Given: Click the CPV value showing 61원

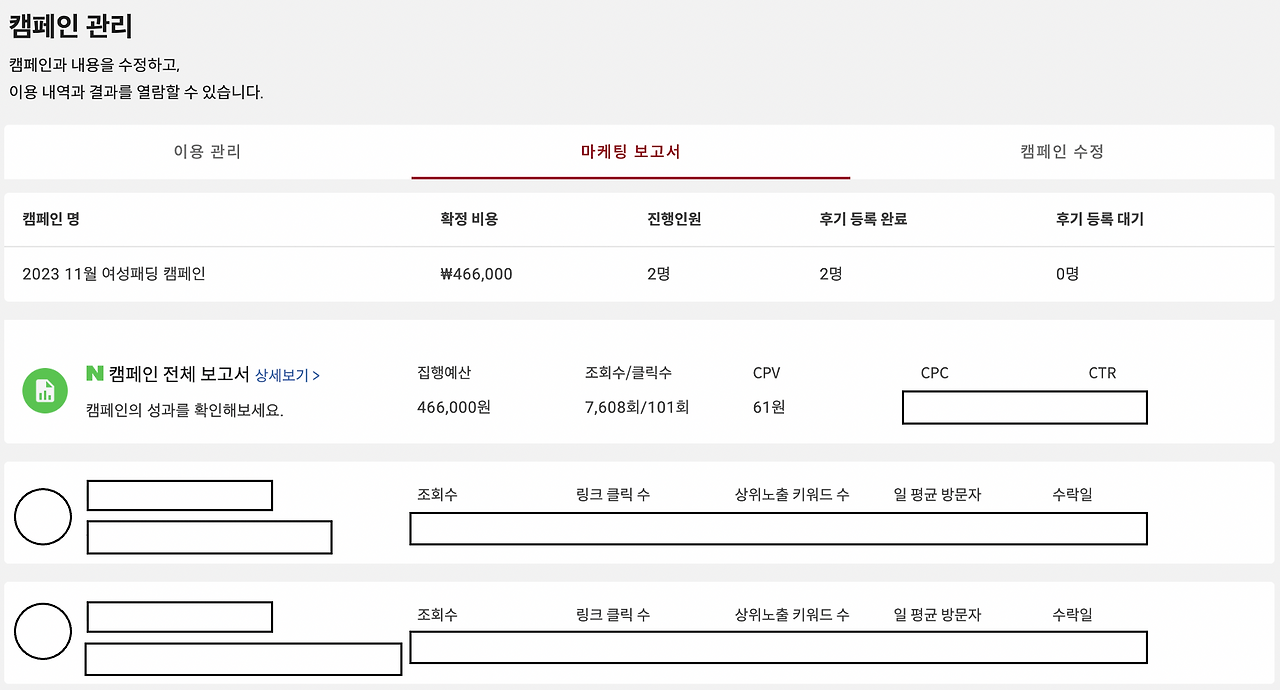Looking at the screenshot, I should pos(768,407).
